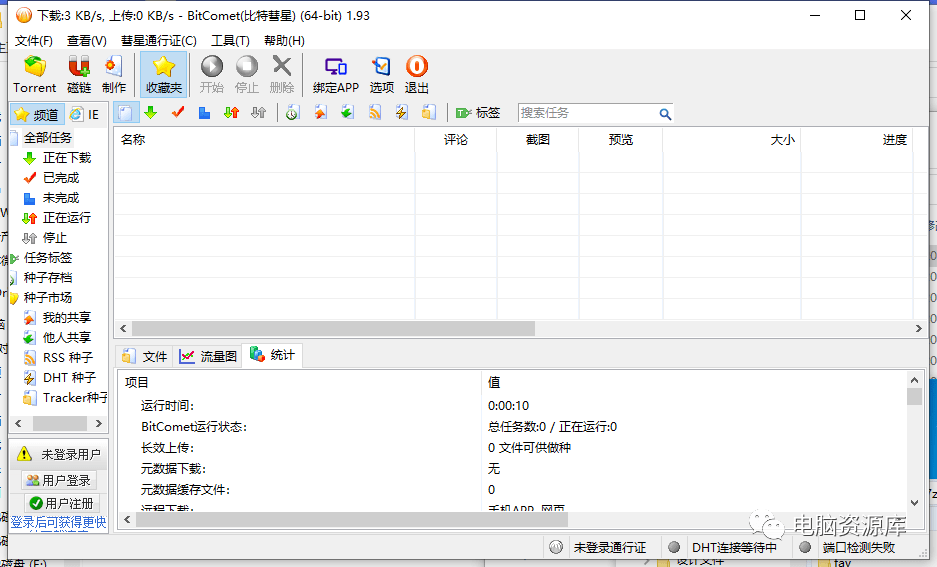Show all tasks filter icon in task toolbar
The width and height of the screenshot is (937, 567).
[125, 112]
